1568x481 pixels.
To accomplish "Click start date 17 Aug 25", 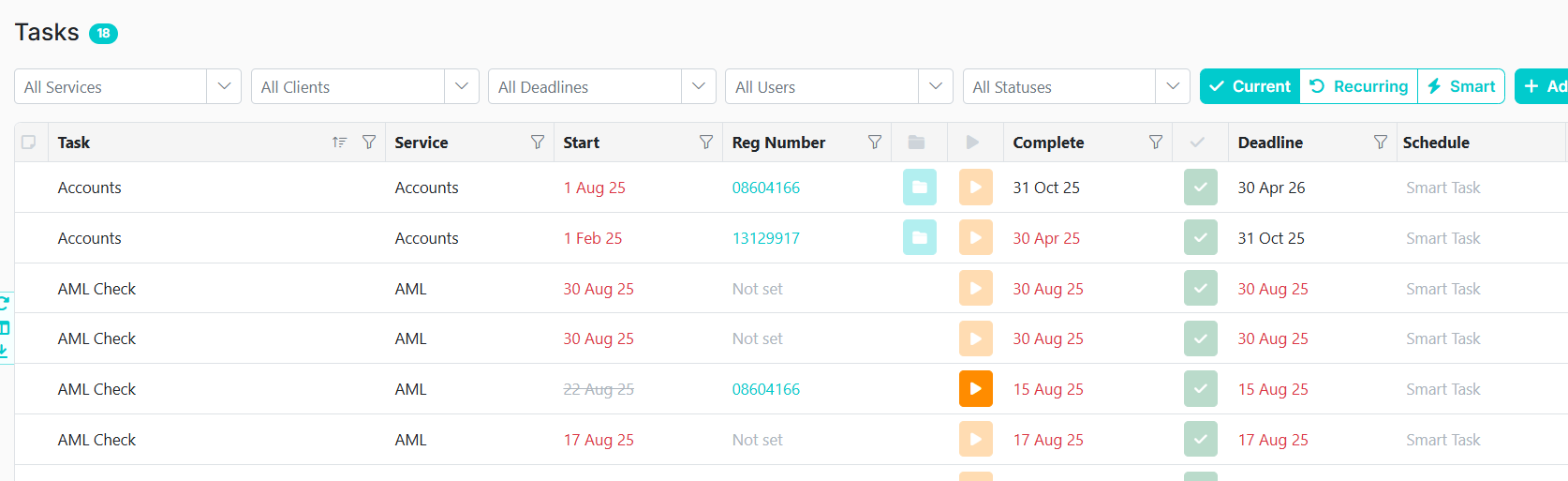I will (599, 440).
